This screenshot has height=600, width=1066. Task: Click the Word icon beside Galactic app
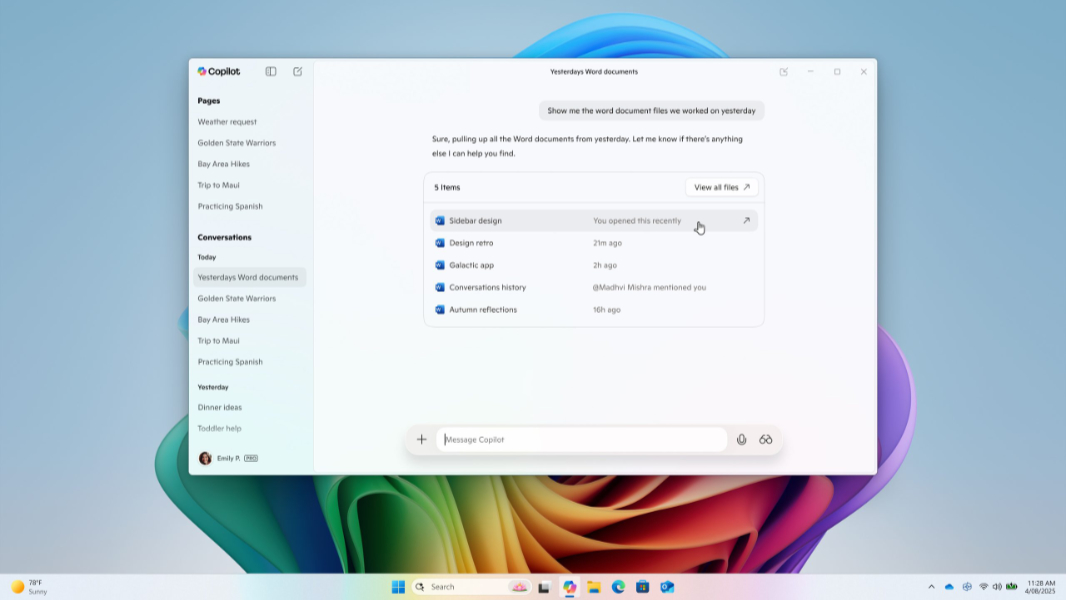(x=439, y=265)
